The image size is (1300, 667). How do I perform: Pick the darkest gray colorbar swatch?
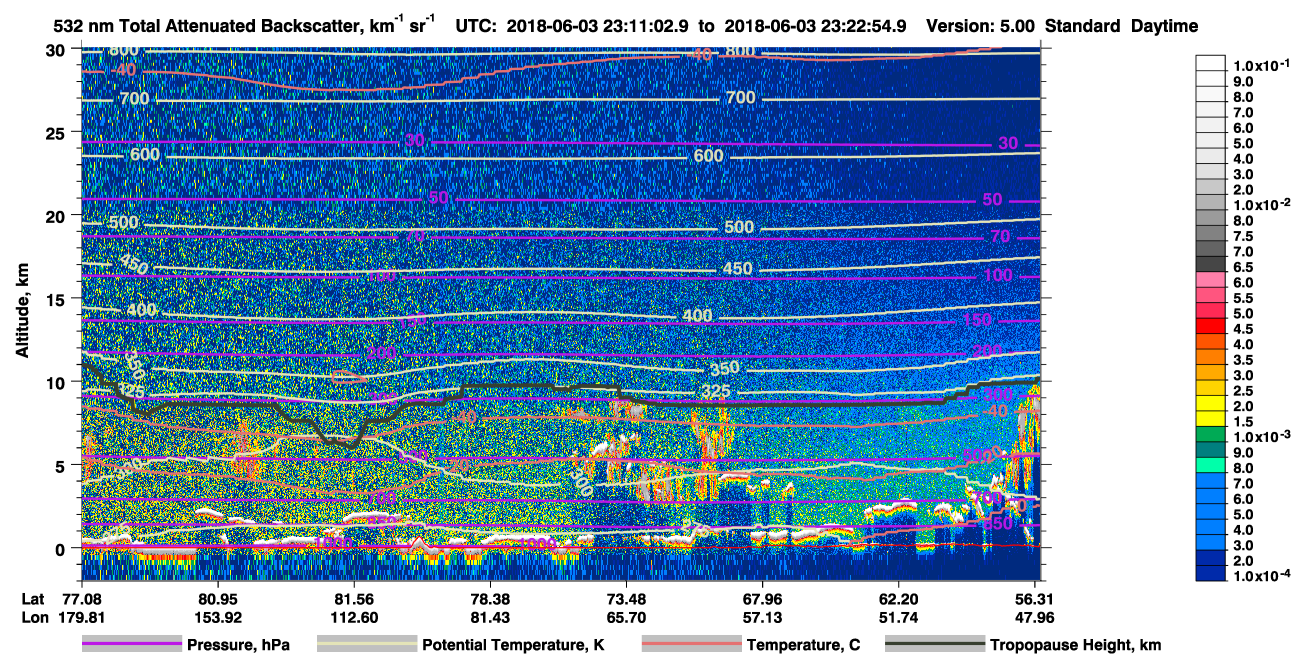[1212, 263]
